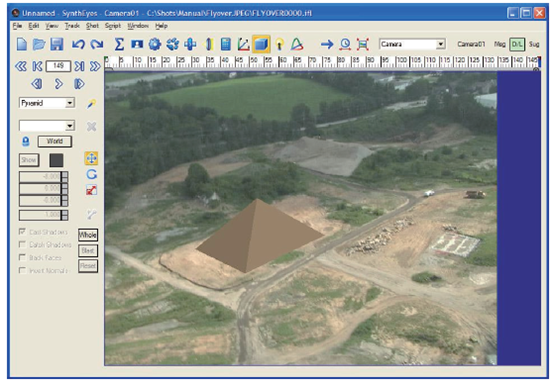Screen dimensions: 554x383
Task: Select the Rotate tool circular arrow icon
Action: point(92,174)
